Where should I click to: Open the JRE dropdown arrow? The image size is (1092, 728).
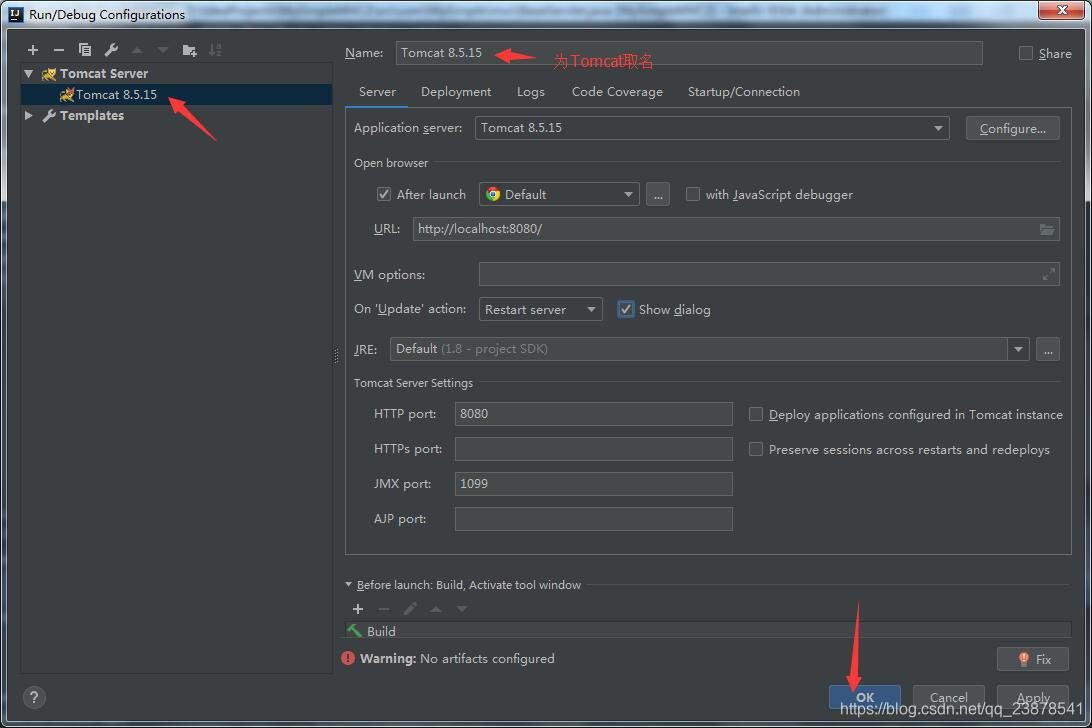click(x=1018, y=349)
